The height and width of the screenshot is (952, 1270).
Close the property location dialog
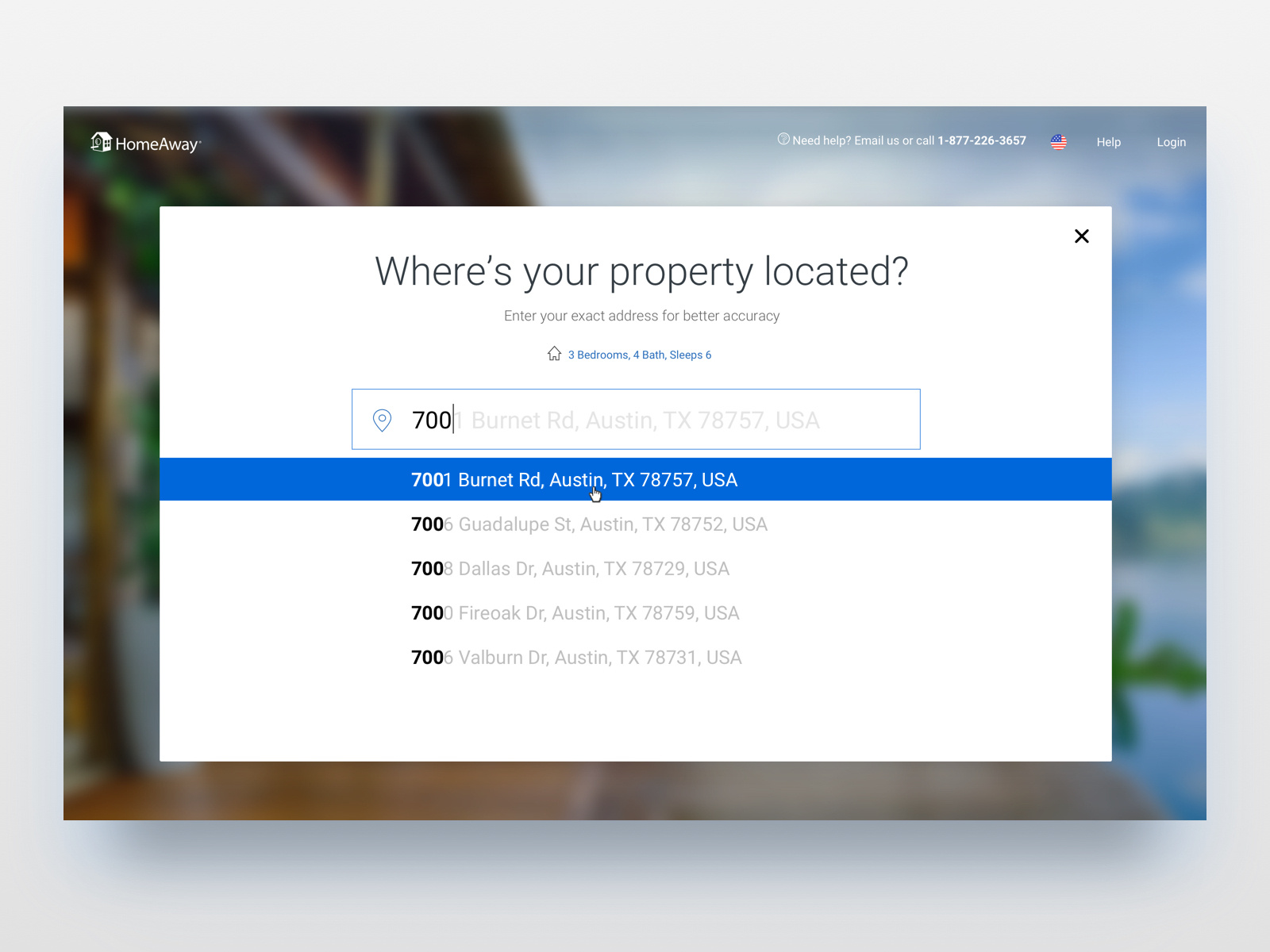(1081, 236)
